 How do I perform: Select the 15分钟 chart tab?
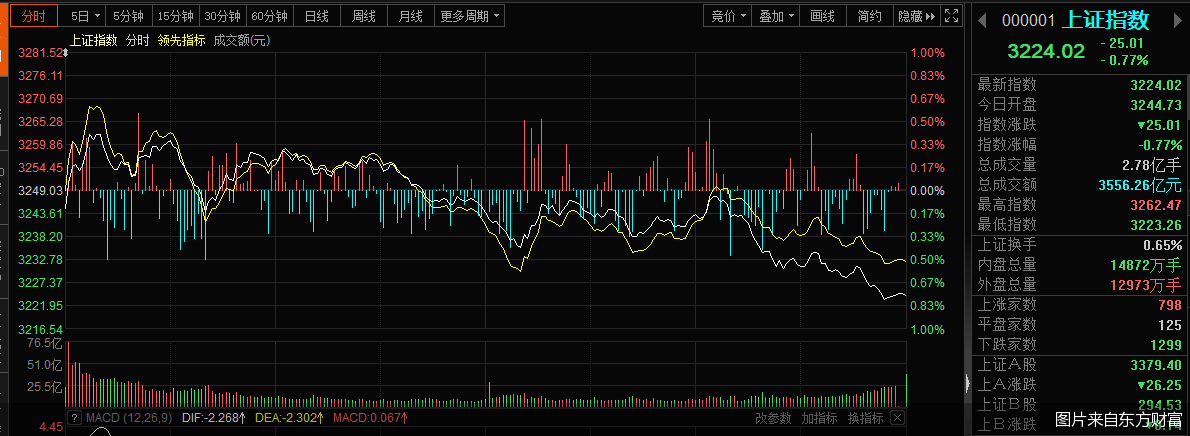[174, 16]
